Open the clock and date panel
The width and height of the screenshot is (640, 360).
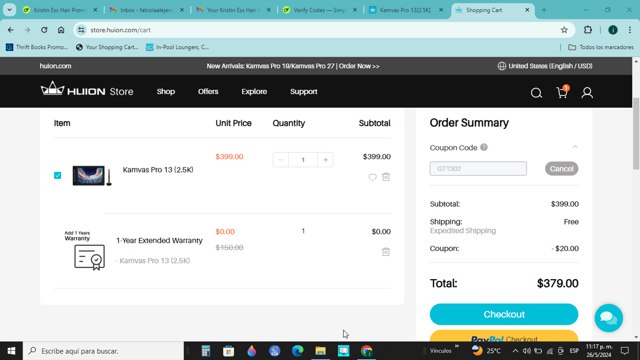pyautogui.click(x=599, y=351)
